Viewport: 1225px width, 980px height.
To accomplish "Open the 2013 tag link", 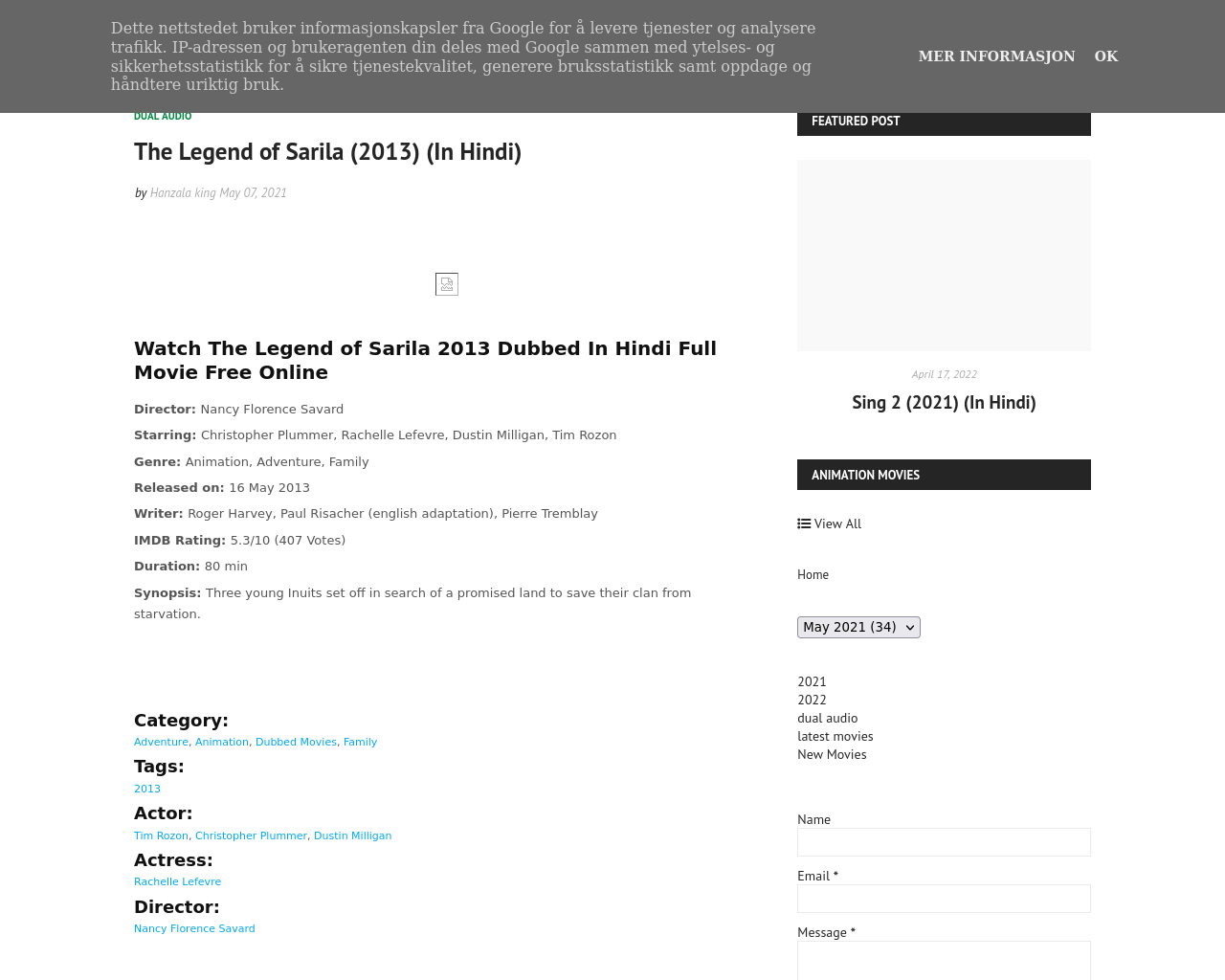I will 147,789.
